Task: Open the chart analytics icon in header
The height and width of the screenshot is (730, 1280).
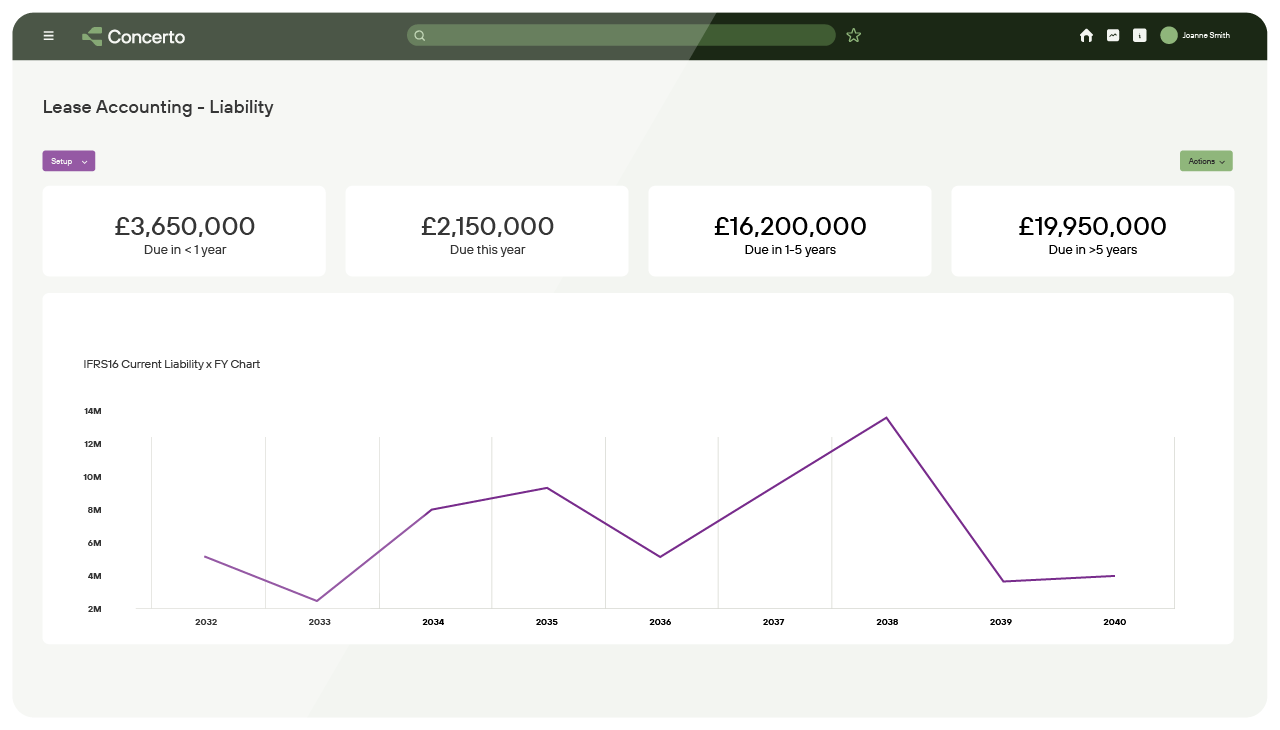Action: tap(1113, 36)
